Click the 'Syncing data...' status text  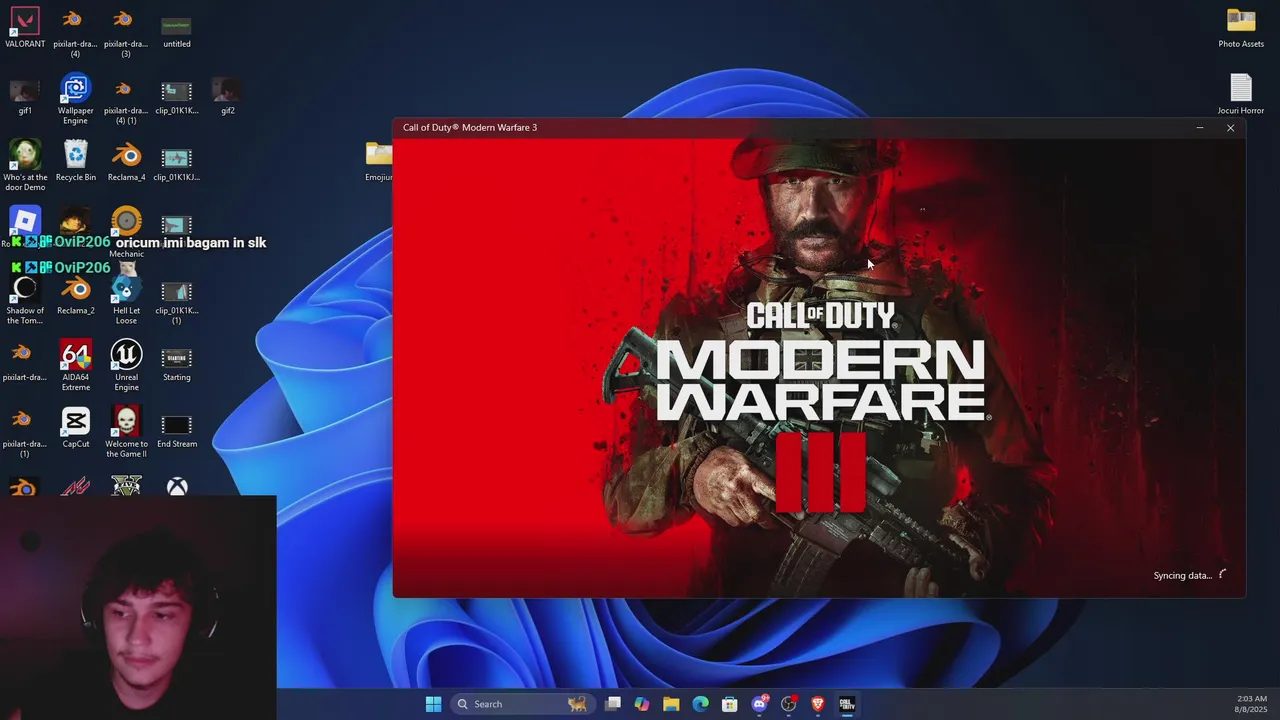1183,575
